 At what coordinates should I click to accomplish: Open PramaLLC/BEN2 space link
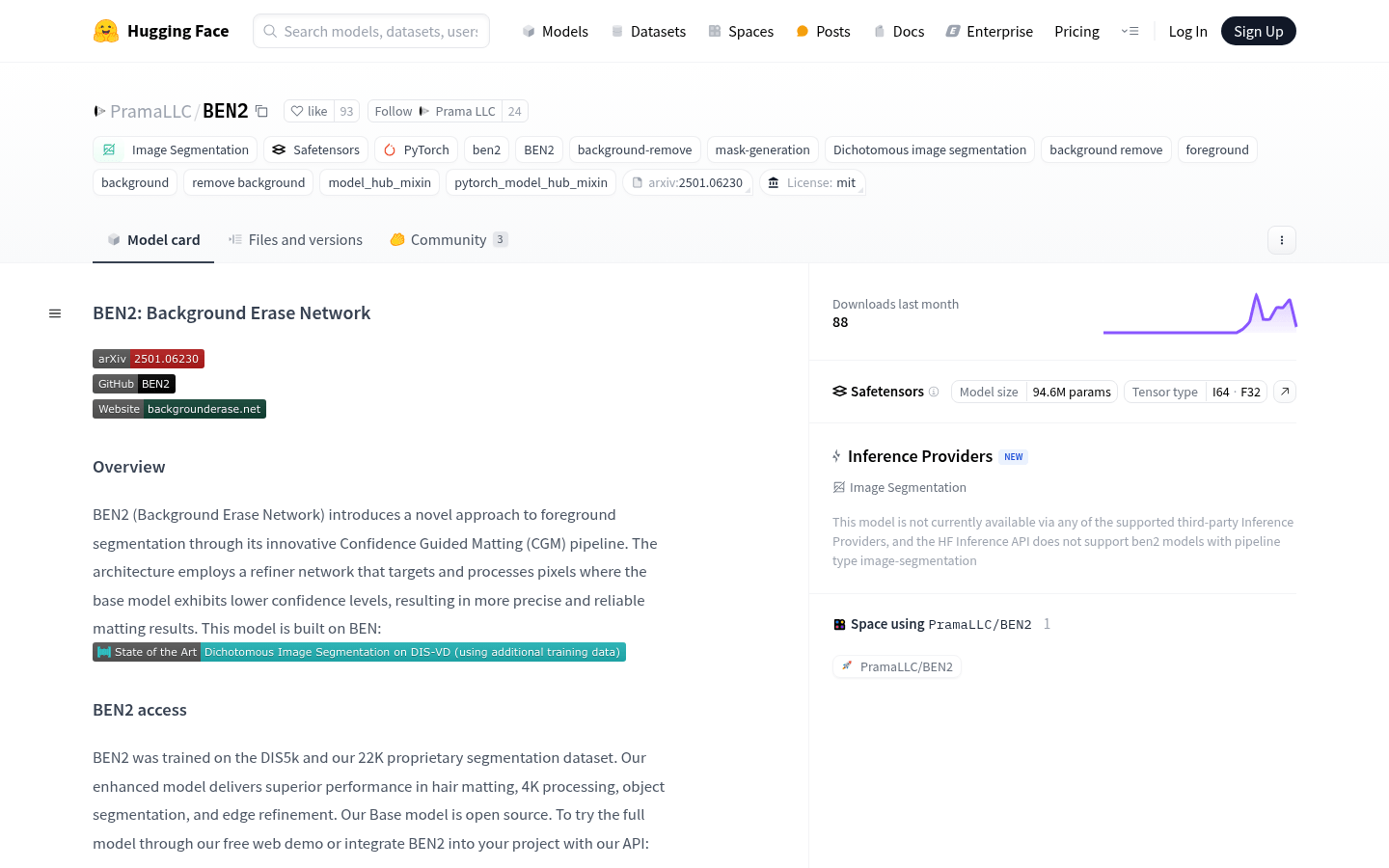[x=897, y=666]
